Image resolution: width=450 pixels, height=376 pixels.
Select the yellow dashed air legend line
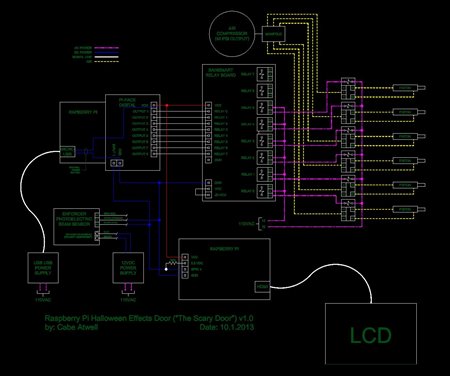[106, 61]
